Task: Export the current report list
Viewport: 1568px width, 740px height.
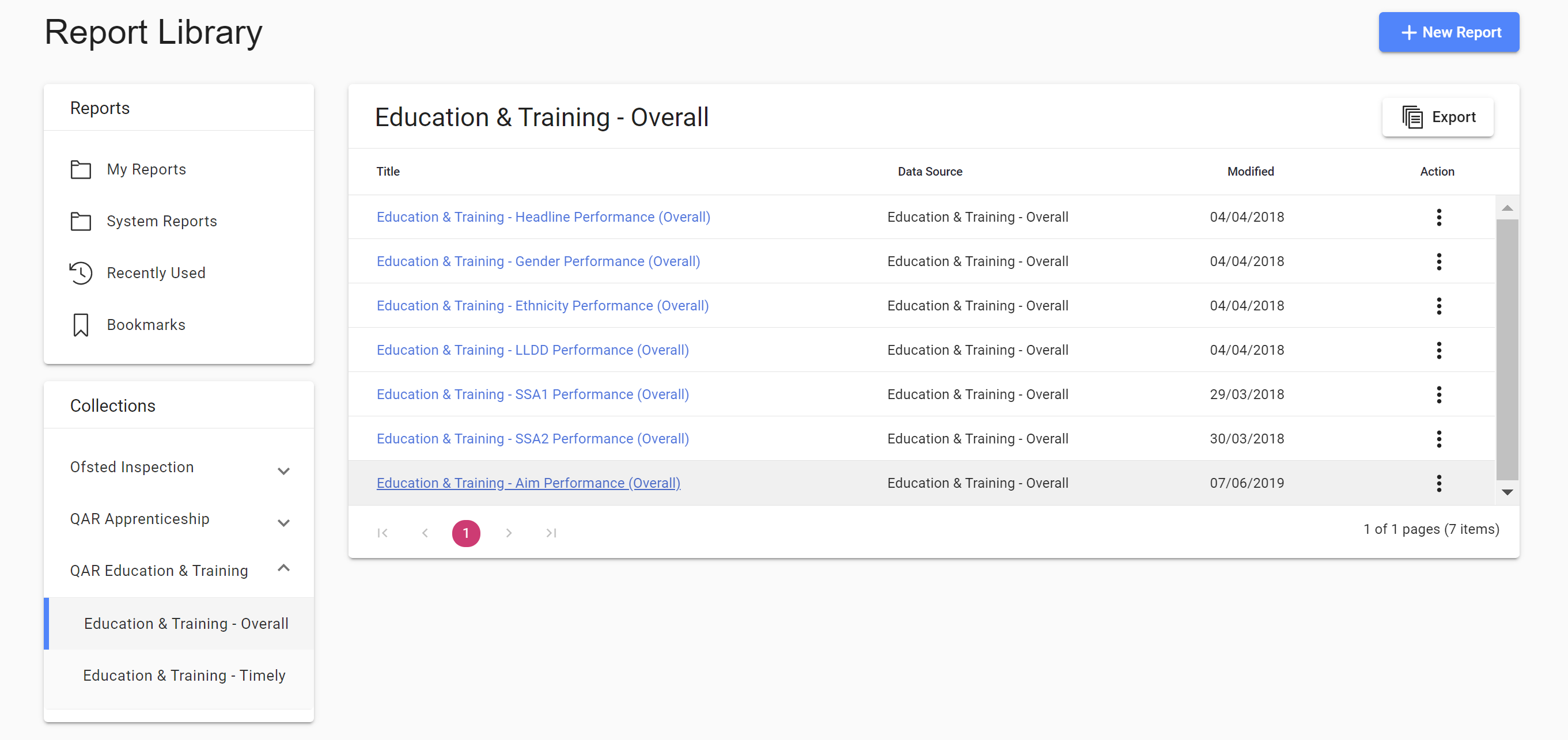Action: pyautogui.click(x=1437, y=117)
